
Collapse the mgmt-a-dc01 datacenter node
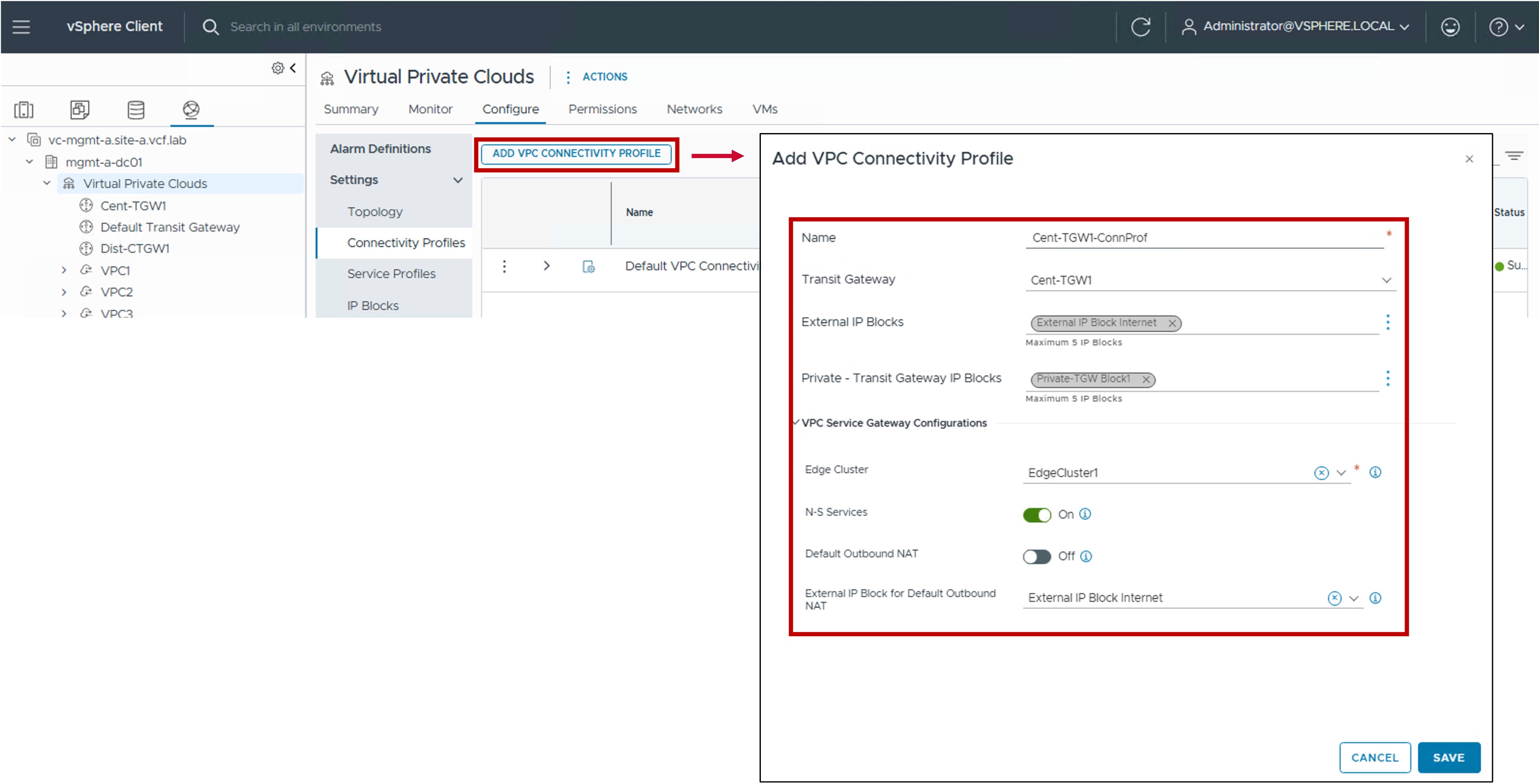(29, 162)
